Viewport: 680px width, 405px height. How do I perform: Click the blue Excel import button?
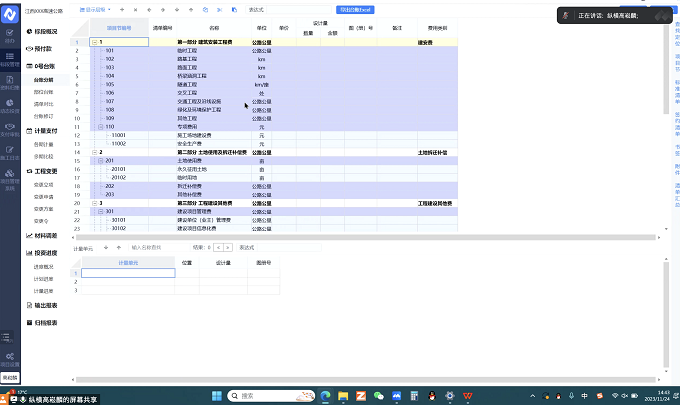pos(355,9)
